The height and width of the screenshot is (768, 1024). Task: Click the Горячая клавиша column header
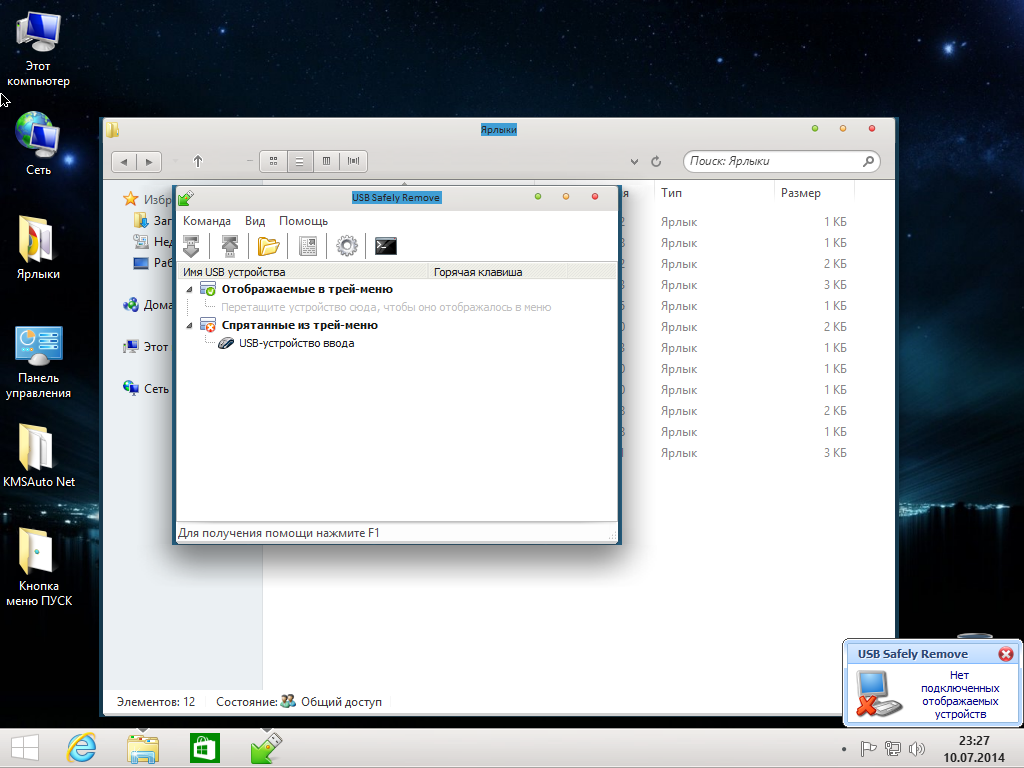498,272
